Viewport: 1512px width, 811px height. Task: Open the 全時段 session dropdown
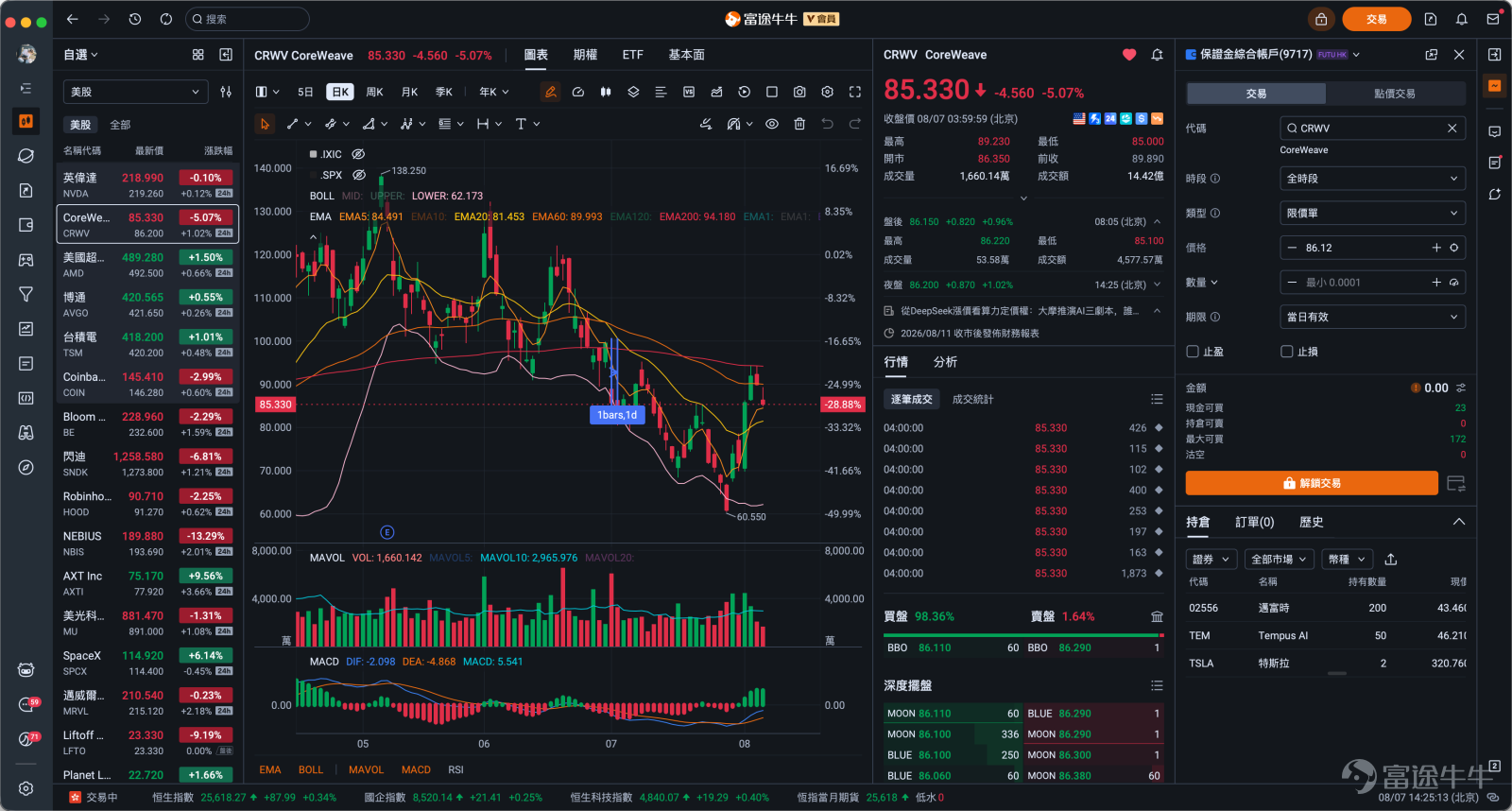point(1372,179)
